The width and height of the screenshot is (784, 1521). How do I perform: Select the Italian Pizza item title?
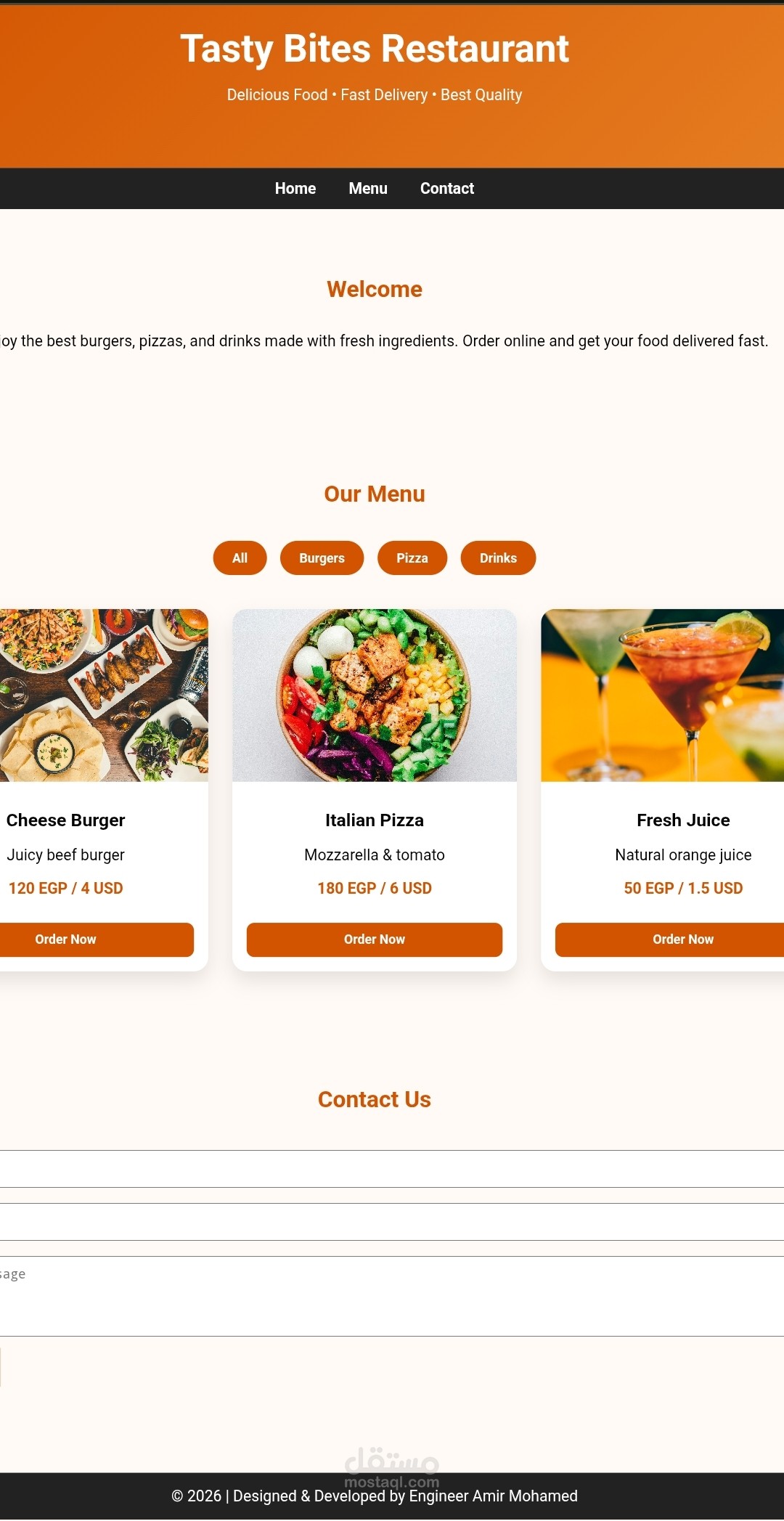tap(375, 820)
